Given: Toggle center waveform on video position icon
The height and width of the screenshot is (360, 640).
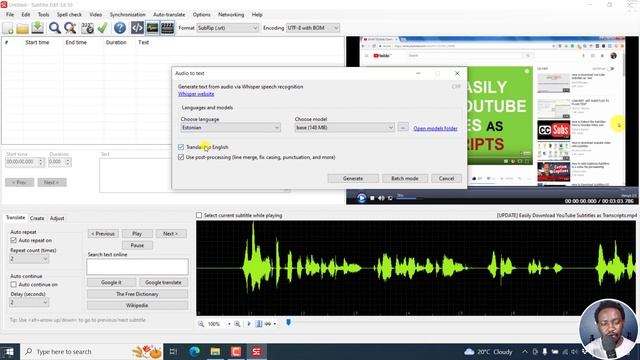Looking at the screenshot, I should coord(259,324).
